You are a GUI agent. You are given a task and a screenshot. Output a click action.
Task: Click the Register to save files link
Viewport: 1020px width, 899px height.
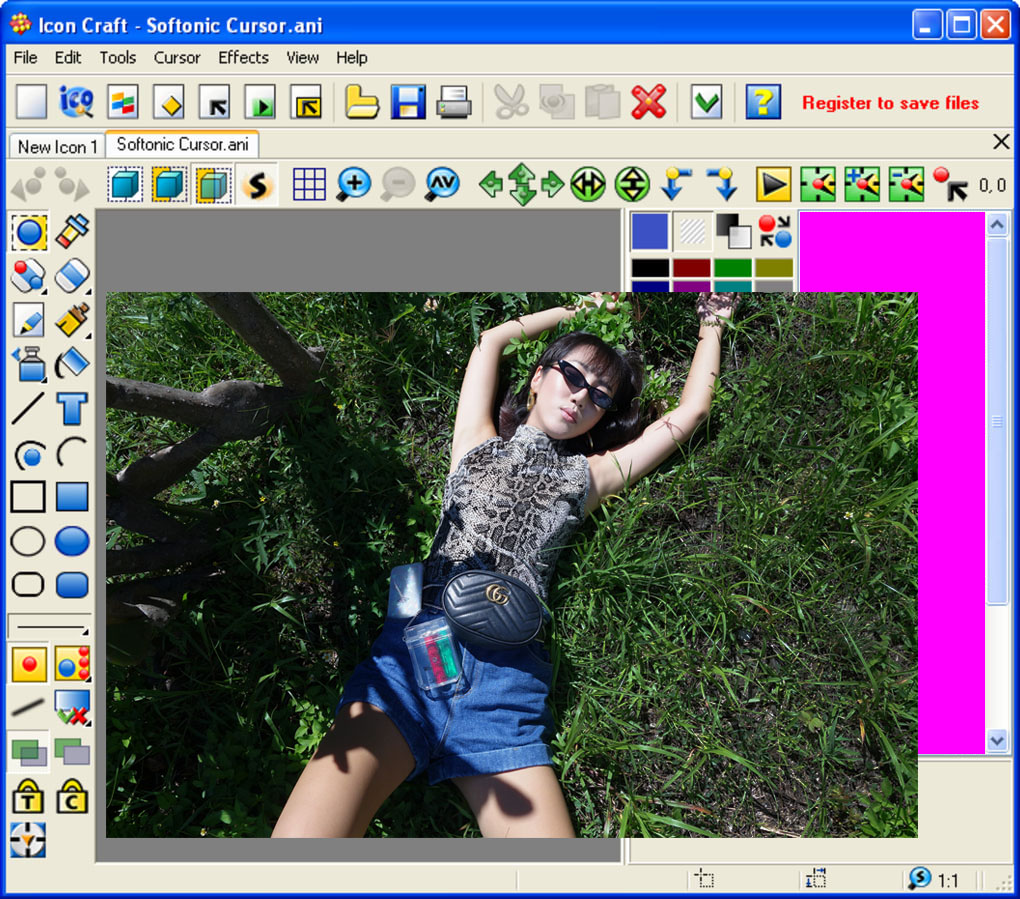click(890, 103)
